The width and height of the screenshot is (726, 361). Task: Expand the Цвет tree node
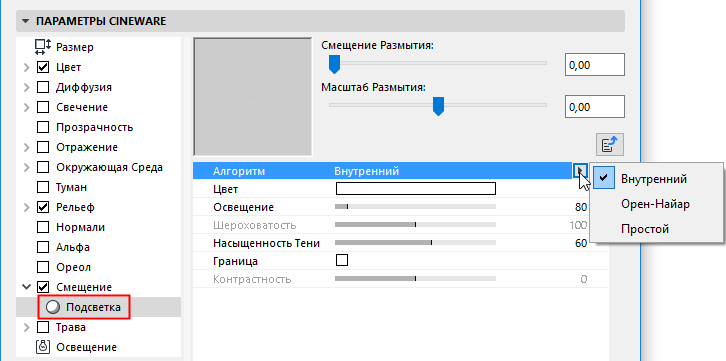click(x=26, y=68)
